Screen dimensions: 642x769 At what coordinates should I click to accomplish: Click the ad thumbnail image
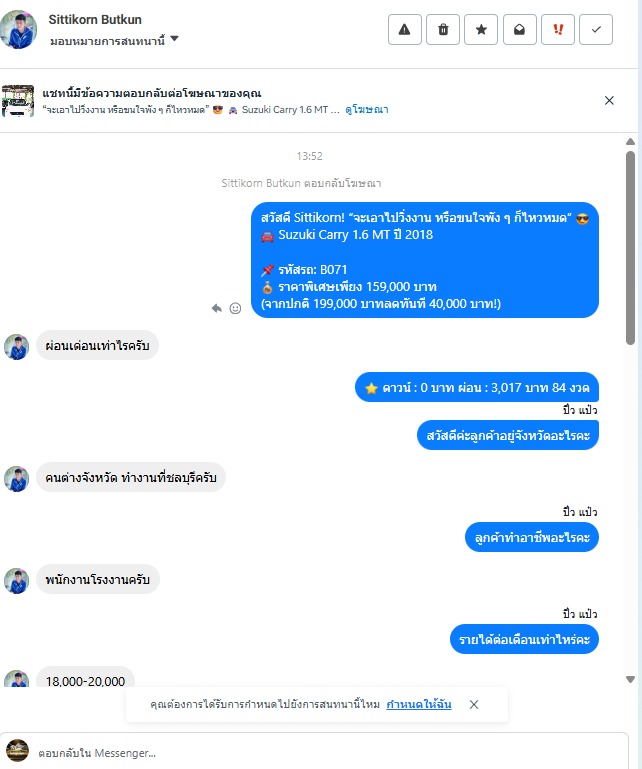click(18, 101)
